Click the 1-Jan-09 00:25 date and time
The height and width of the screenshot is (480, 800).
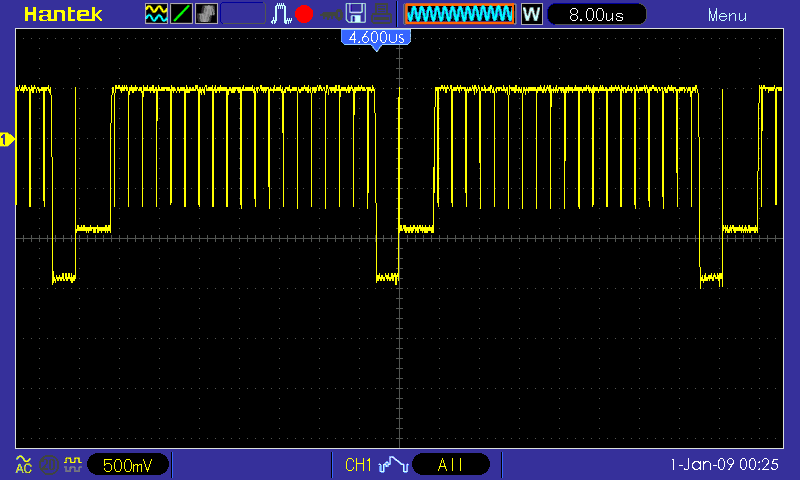[x=724, y=464]
